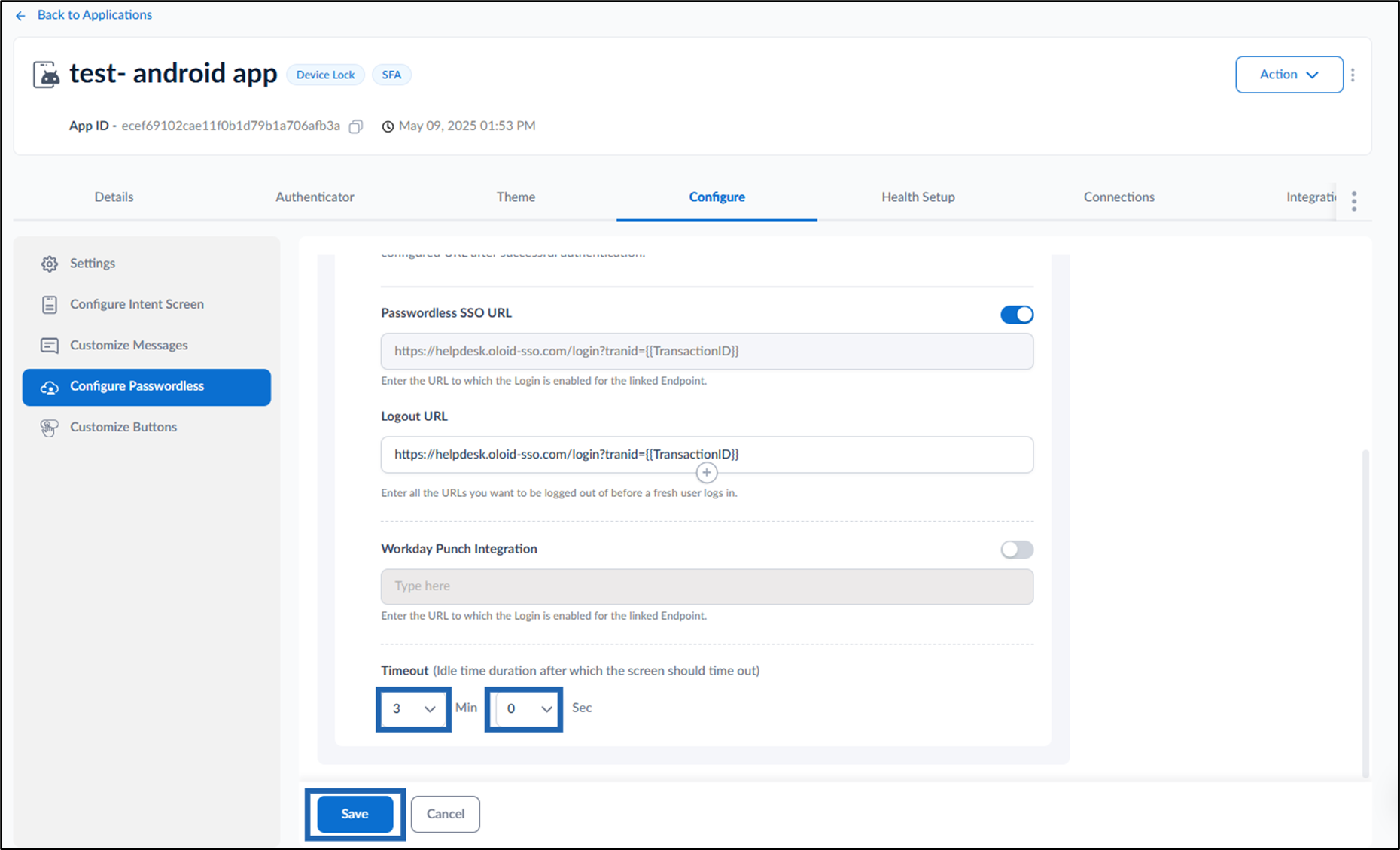This screenshot has height=850, width=1400.
Task: Click the android app icon beside title
Action: coord(46,75)
